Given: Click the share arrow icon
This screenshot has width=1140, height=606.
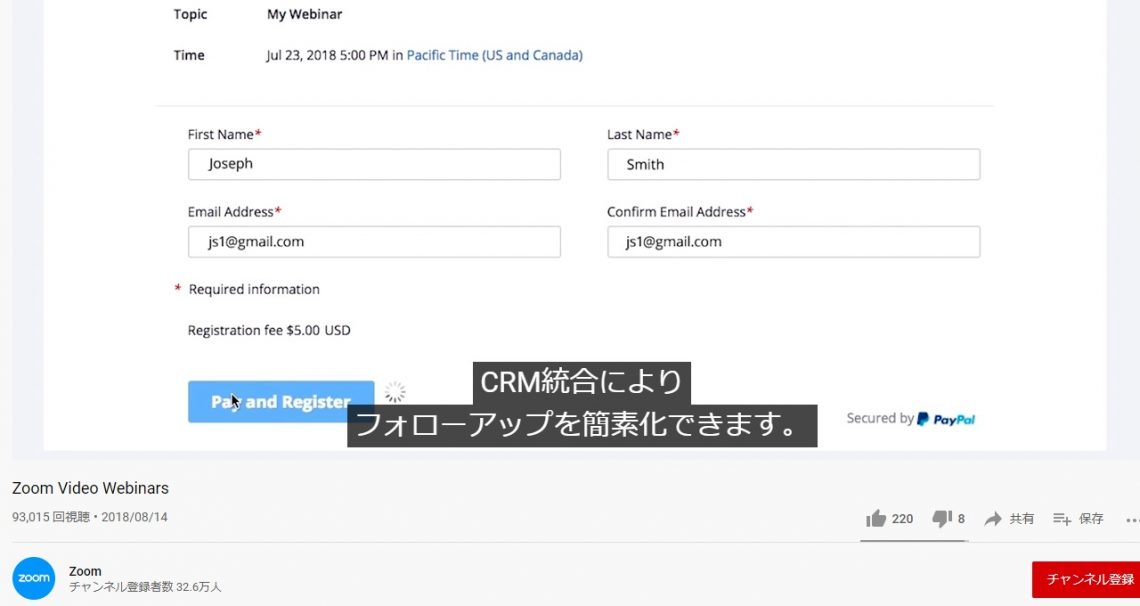Looking at the screenshot, I should 993,519.
